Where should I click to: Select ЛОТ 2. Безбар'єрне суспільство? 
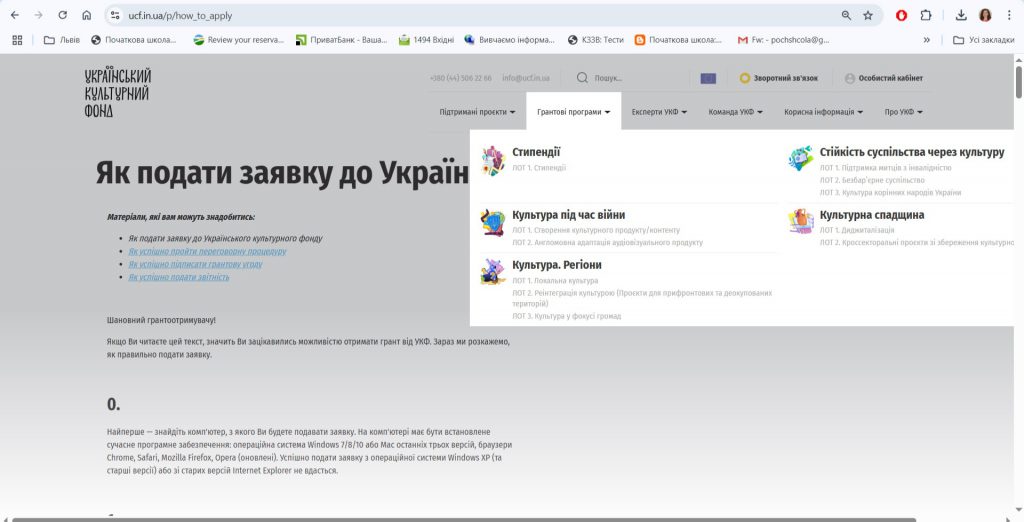pyautogui.click(x=872, y=180)
